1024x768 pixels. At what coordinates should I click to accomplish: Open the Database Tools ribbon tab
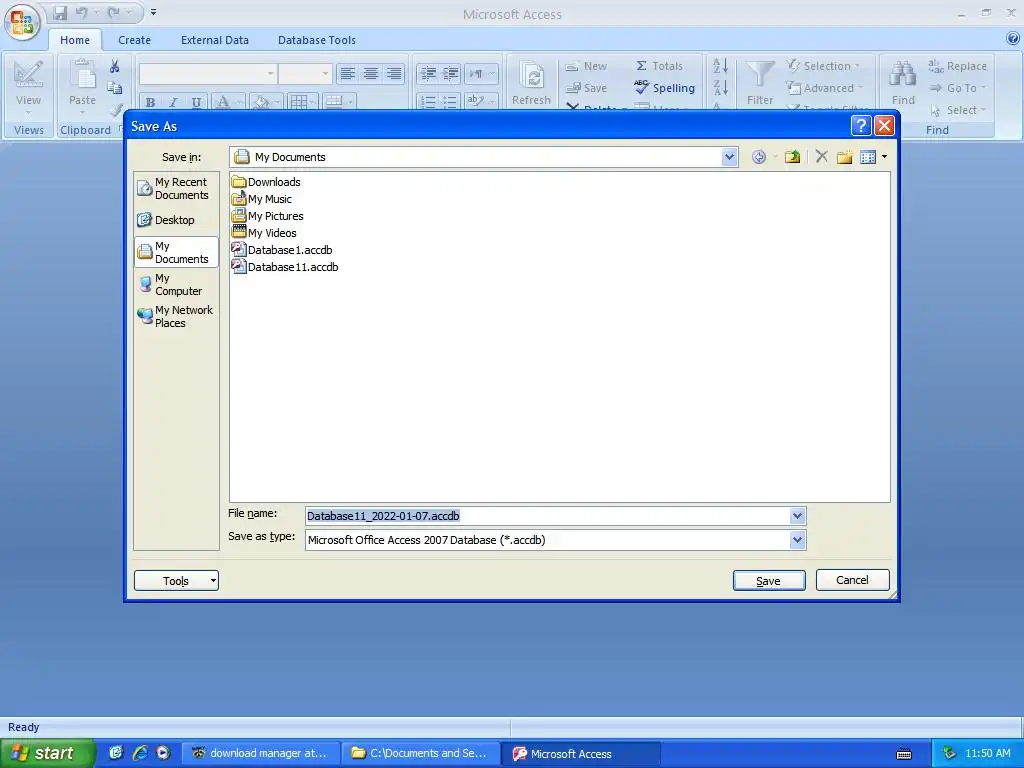coord(317,40)
